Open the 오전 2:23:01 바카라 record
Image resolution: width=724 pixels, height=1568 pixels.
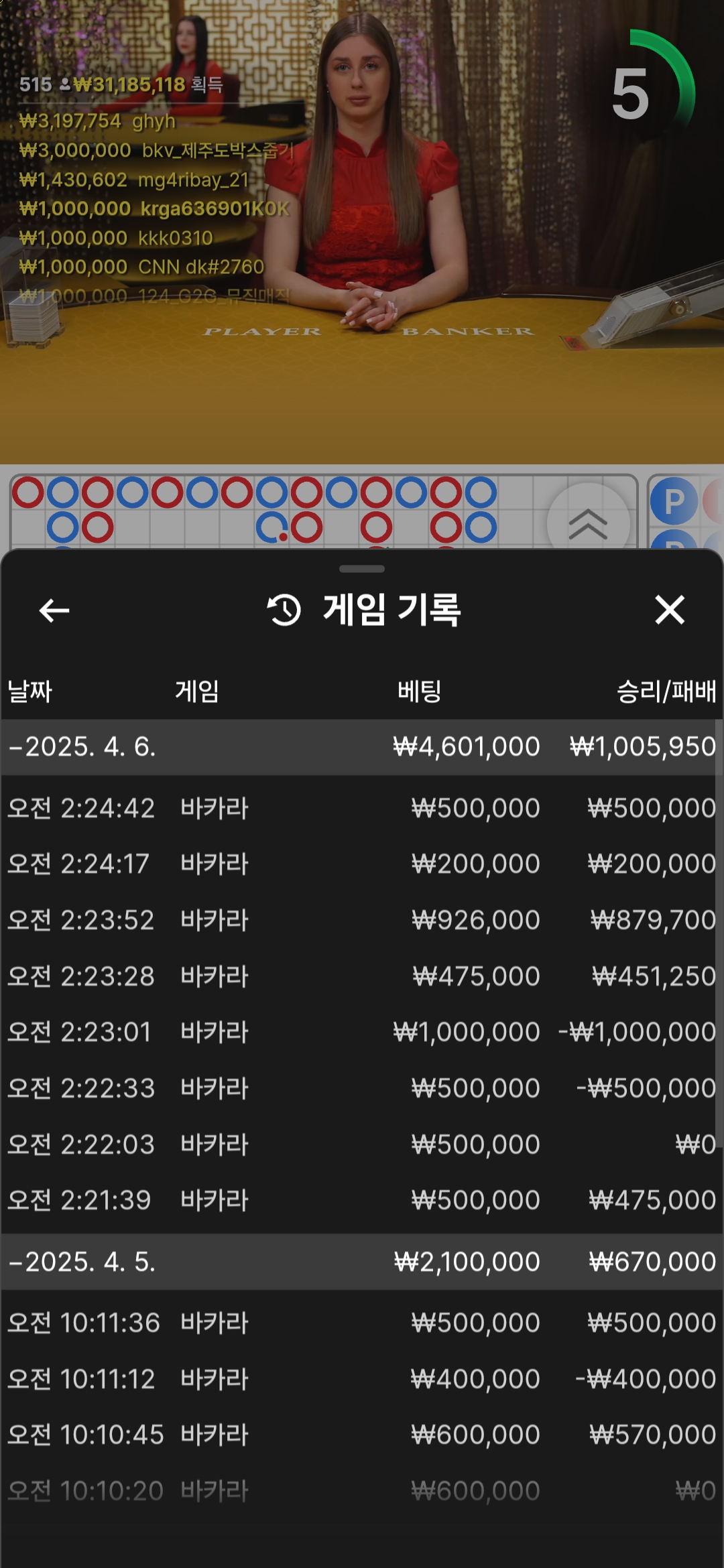(x=362, y=1032)
